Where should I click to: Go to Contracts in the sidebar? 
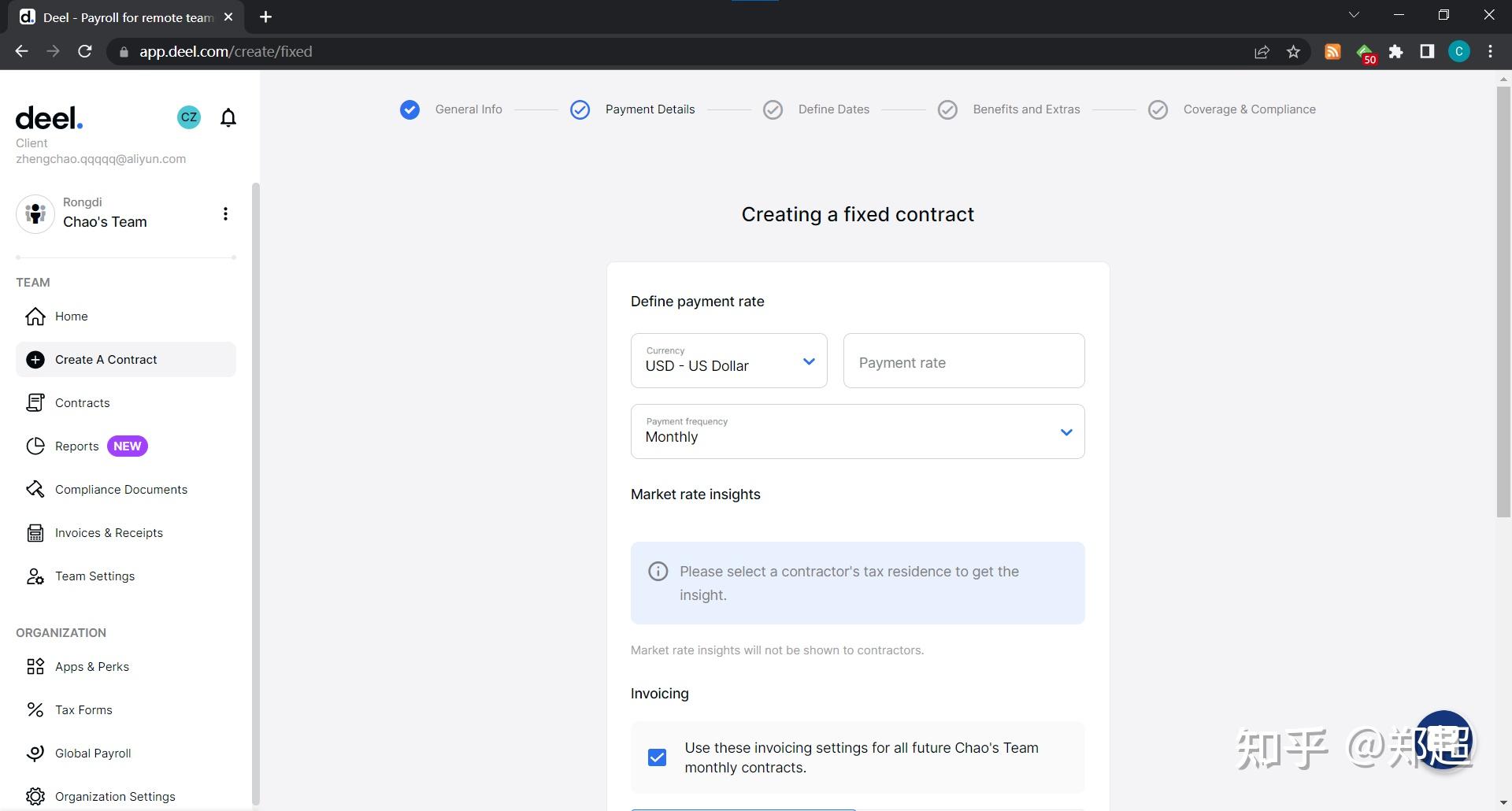[82, 403]
